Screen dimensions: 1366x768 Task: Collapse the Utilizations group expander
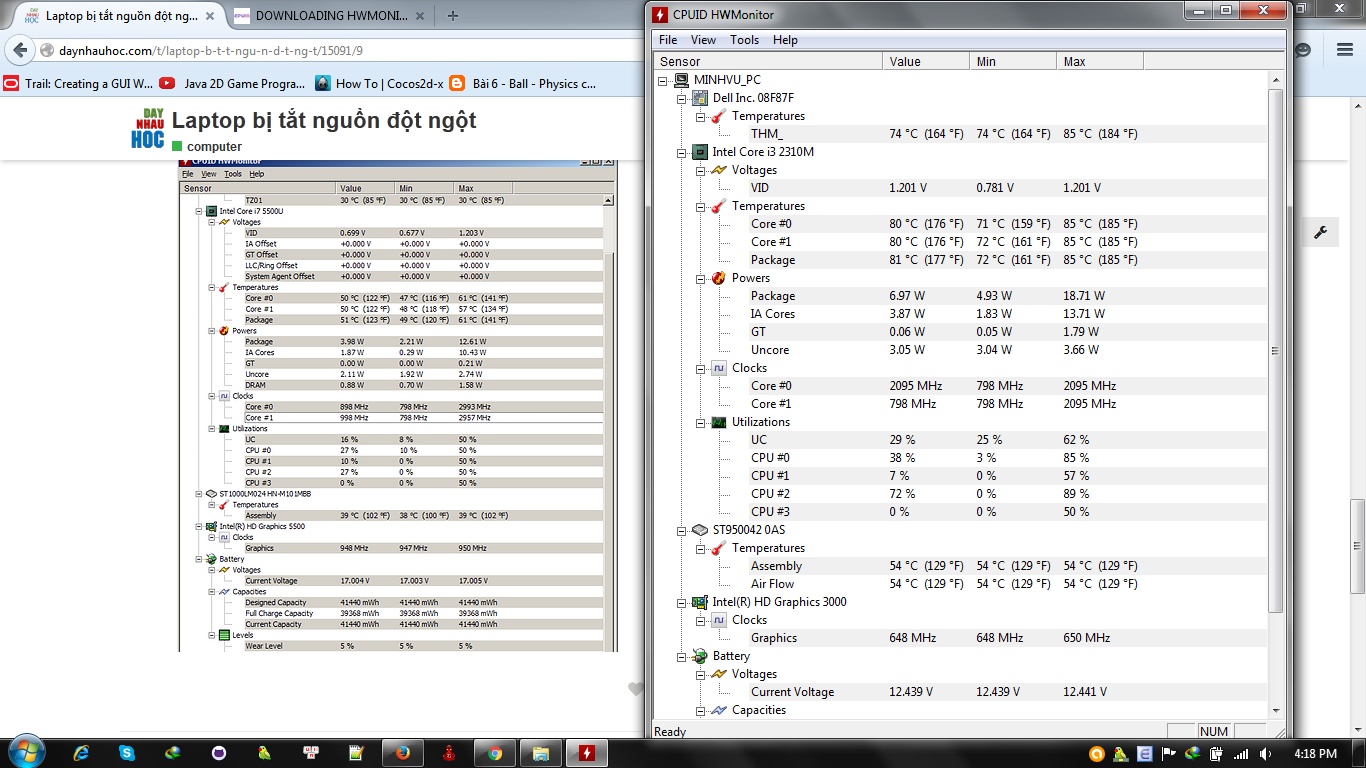(x=701, y=422)
